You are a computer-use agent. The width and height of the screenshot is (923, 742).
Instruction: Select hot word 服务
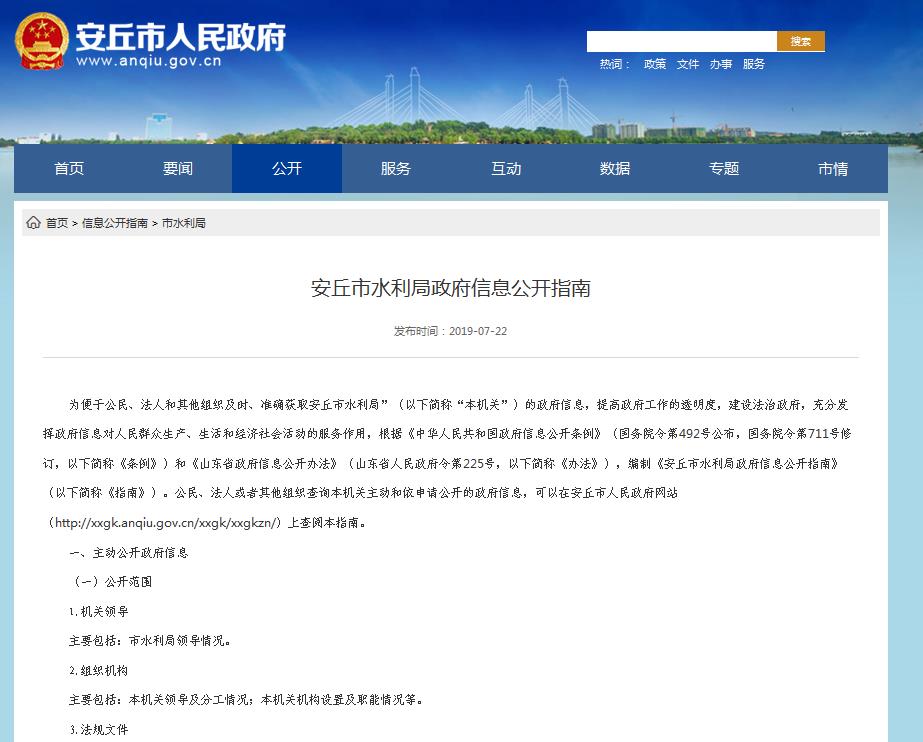pyautogui.click(x=753, y=64)
